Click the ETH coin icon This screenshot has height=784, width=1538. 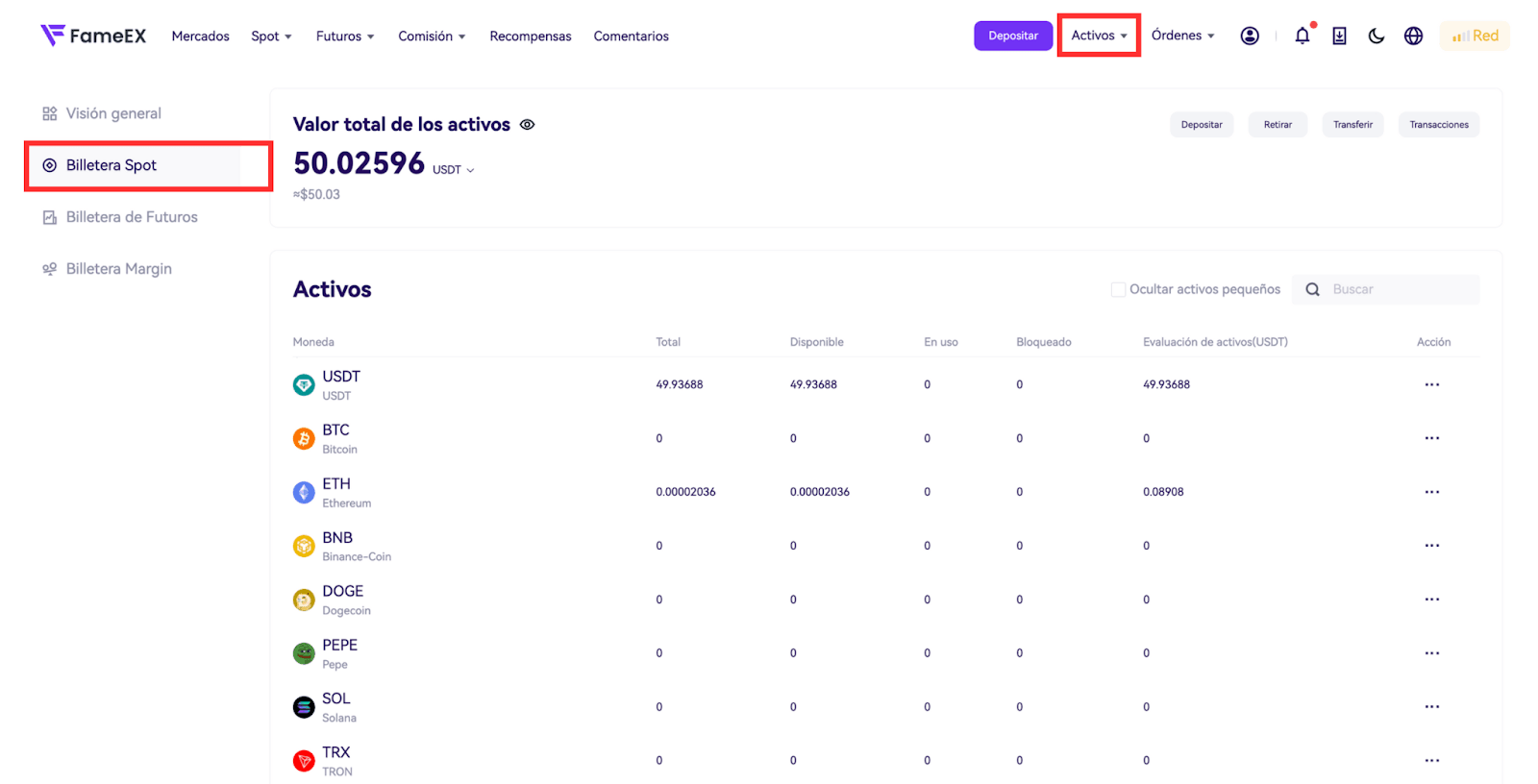pos(304,493)
